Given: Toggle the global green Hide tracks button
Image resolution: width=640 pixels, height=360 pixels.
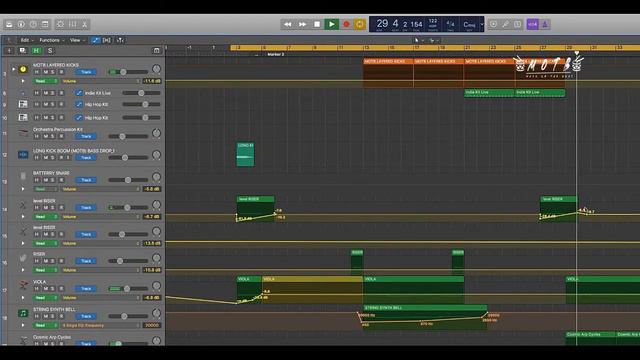Looking at the screenshot, I should pos(36,51).
